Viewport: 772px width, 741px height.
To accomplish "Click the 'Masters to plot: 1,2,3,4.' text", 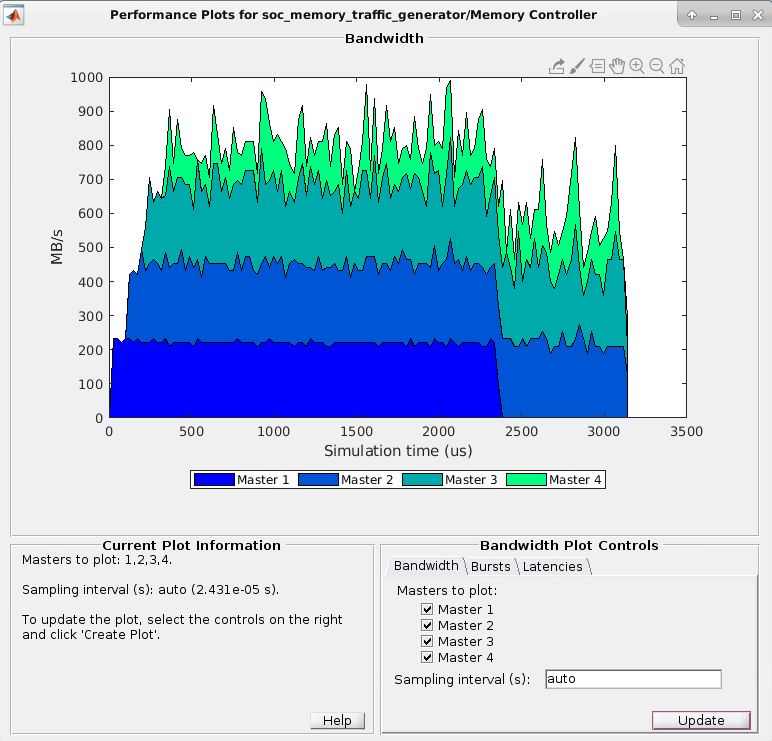I will click(x=97, y=560).
